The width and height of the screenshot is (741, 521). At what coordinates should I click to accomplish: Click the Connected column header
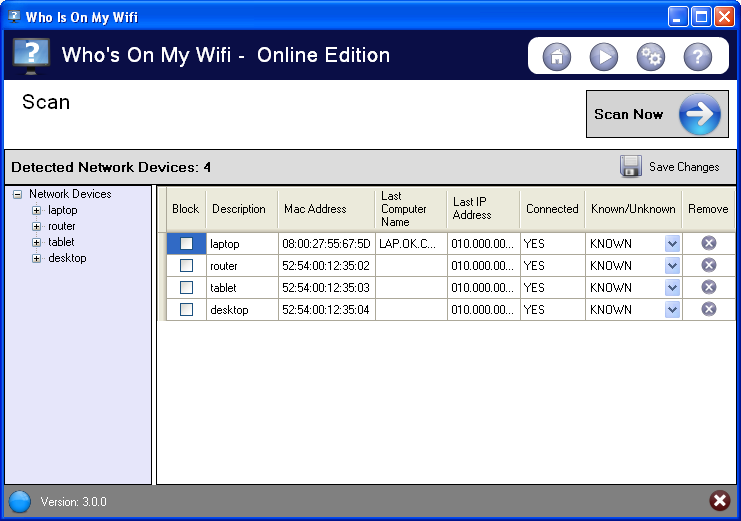click(552, 208)
